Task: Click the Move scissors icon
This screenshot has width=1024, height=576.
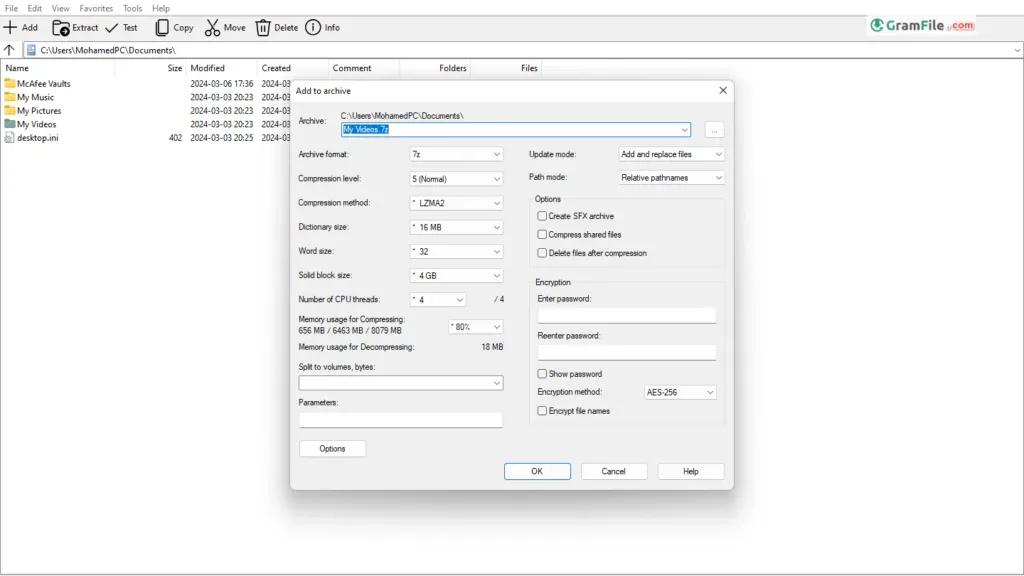Action: coord(212,27)
